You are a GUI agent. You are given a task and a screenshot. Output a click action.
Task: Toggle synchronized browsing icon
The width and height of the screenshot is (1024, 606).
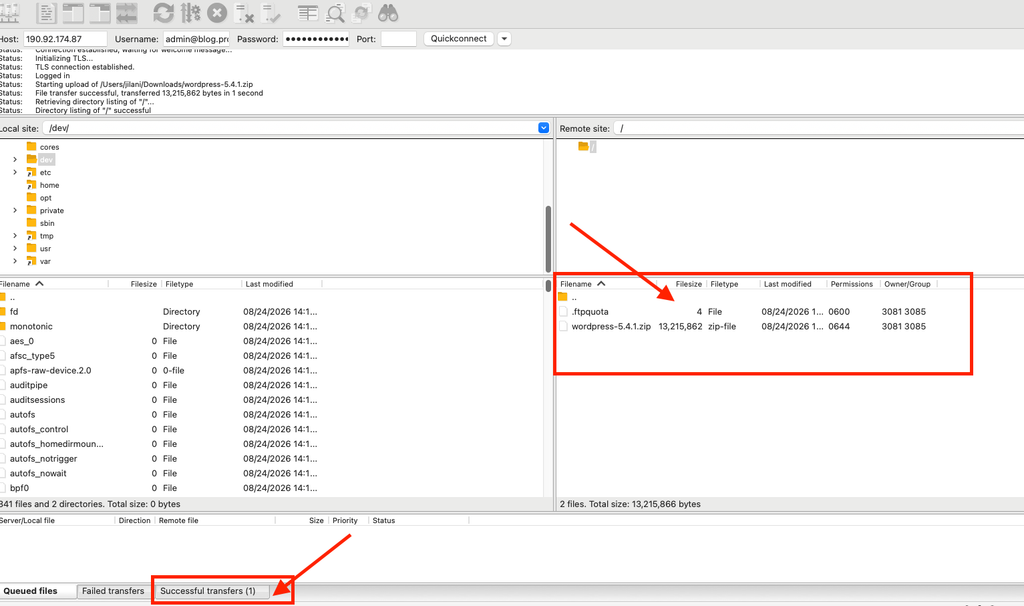tap(361, 13)
